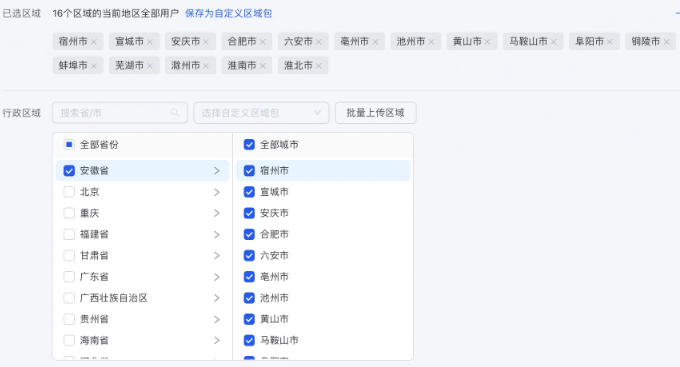The width and height of the screenshot is (680, 367).
Task: Remove the 滁州市 tag
Action: click(206, 66)
